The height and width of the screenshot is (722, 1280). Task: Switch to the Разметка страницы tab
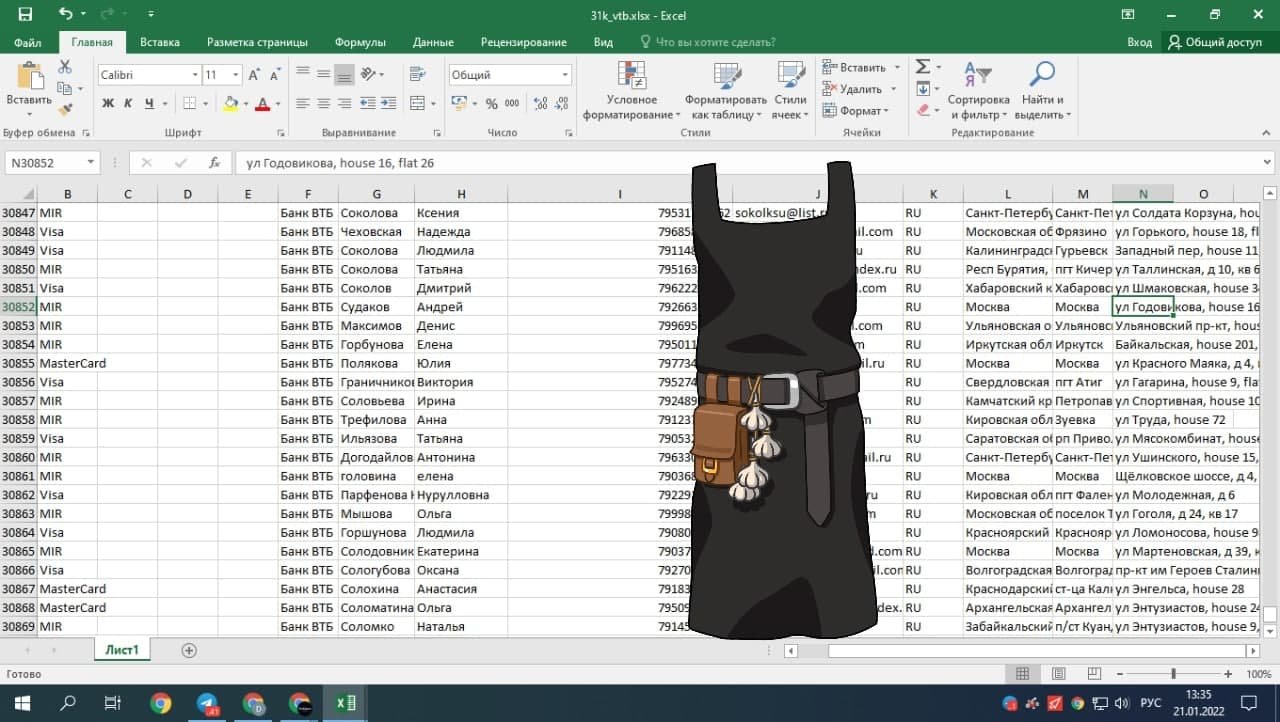pos(257,42)
